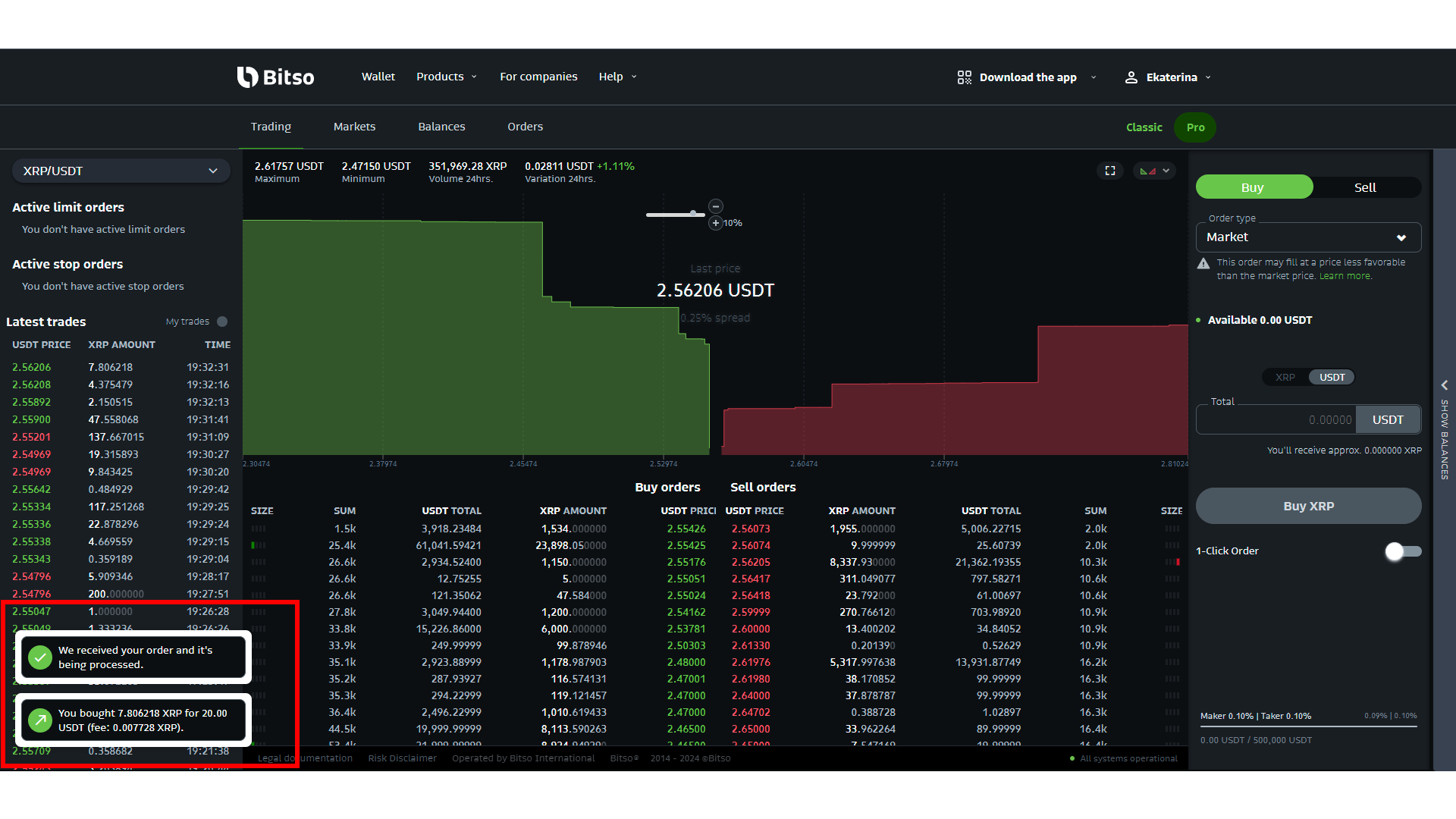Open the XRP/USDT pair selector
The height and width of the screenshot is (819, 1456).
121,171
